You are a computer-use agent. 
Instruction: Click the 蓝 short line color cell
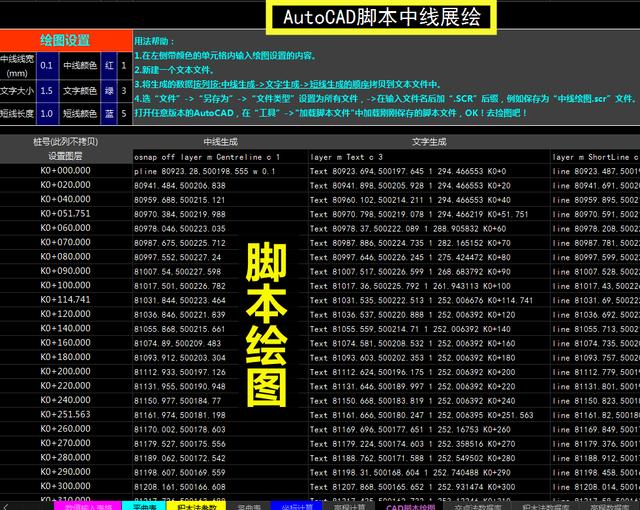click(109, 113)
